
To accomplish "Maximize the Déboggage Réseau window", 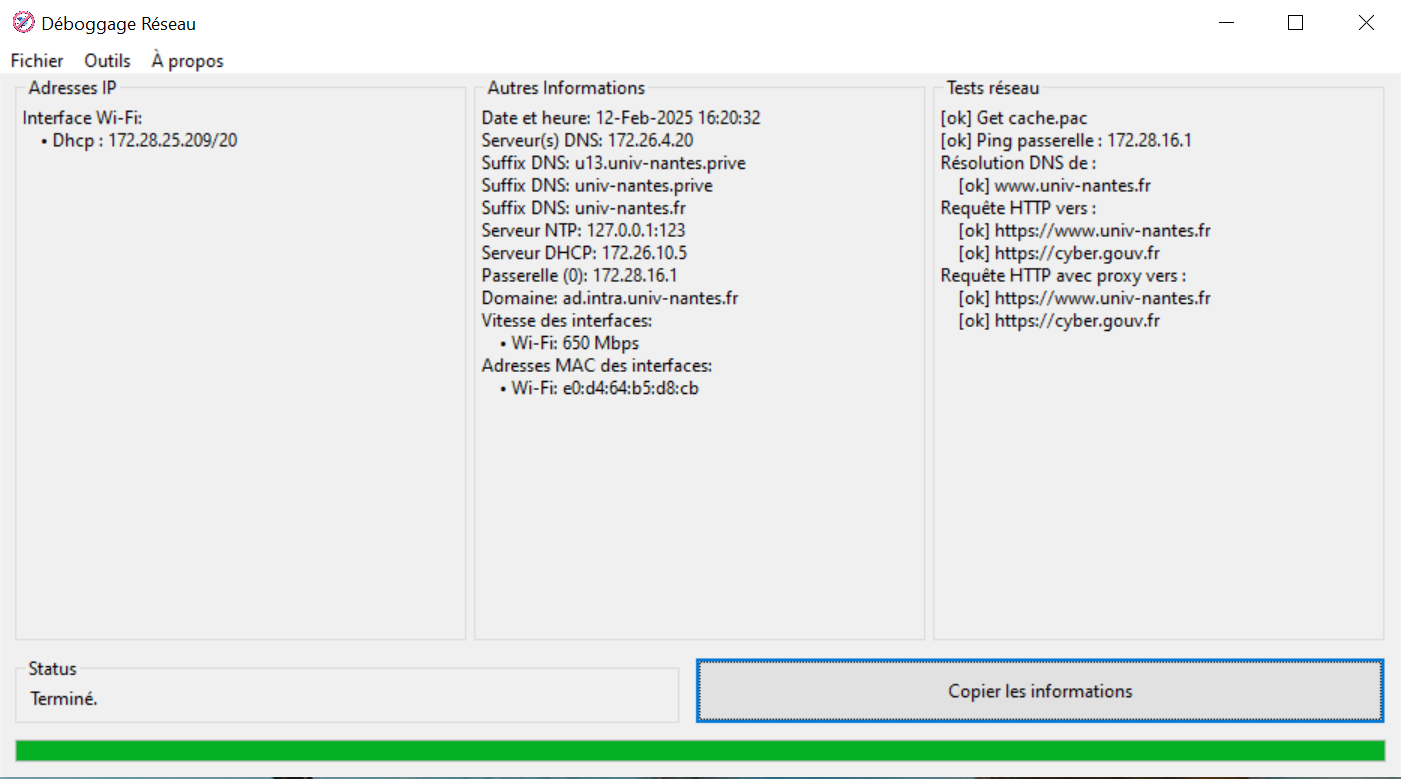I will (1295, 23).
